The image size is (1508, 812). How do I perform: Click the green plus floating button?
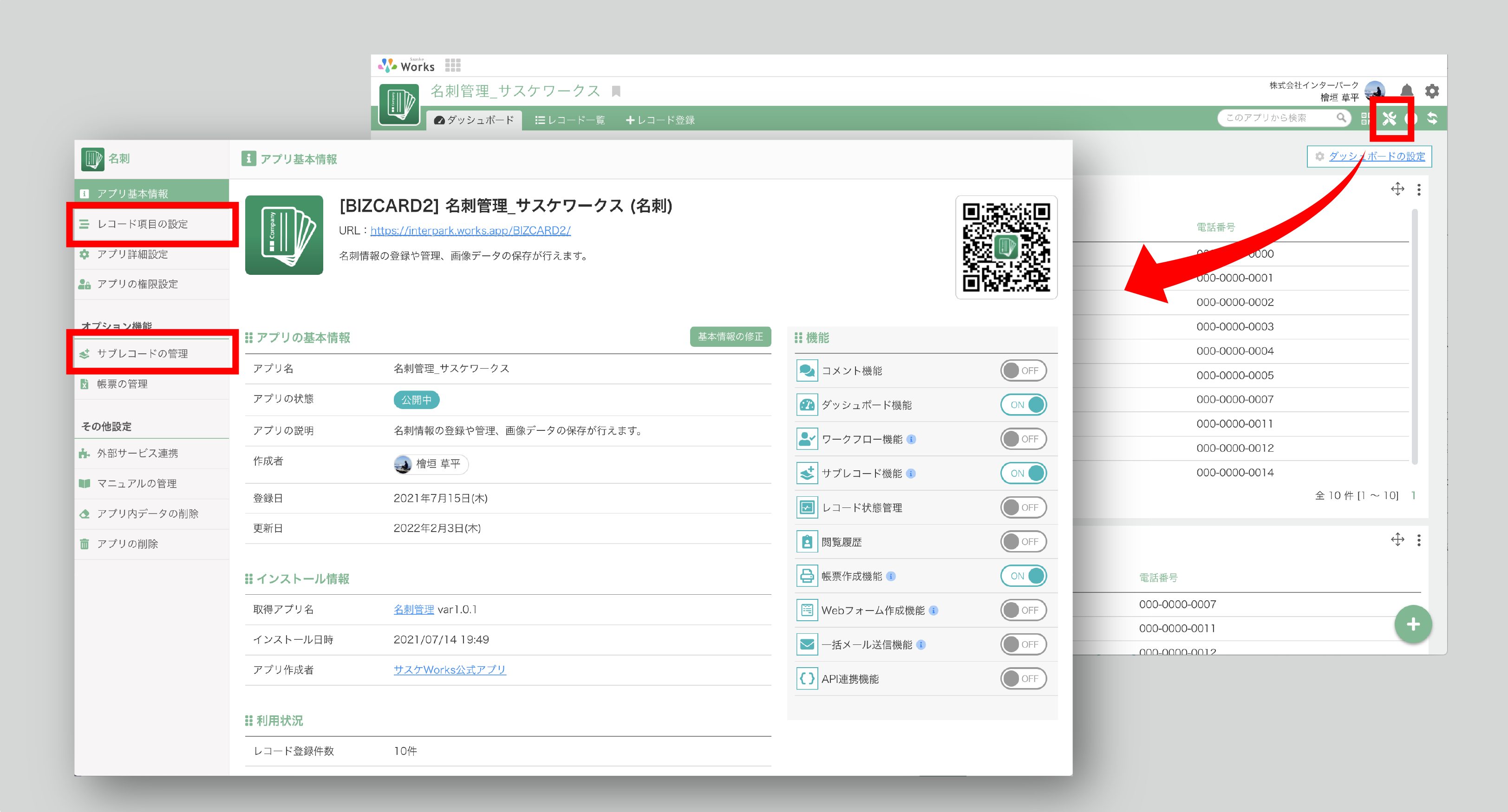point(1413,624)
